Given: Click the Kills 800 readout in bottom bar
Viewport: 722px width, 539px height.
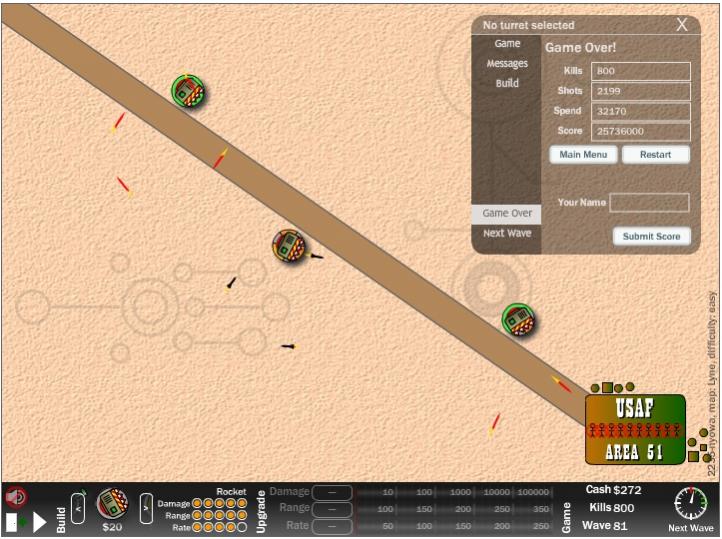Looking at the screenshot, I should pos(611,508).
